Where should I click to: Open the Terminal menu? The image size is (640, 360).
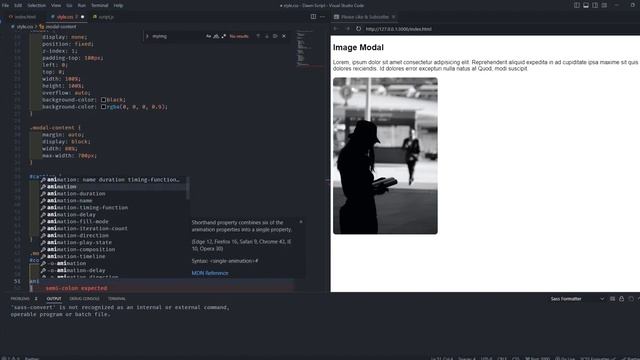coord(100,5)
